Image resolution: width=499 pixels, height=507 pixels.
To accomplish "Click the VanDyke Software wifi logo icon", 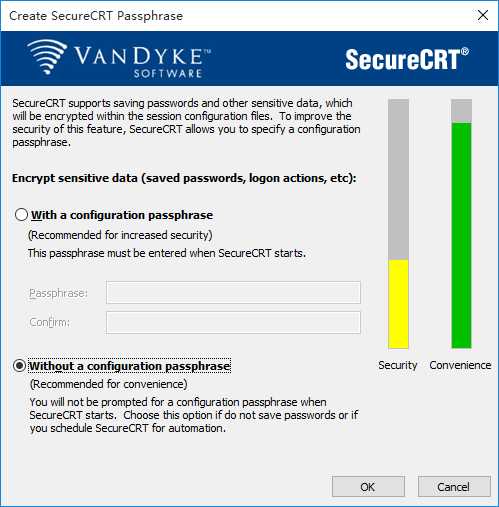I will (x=47, y=57).
